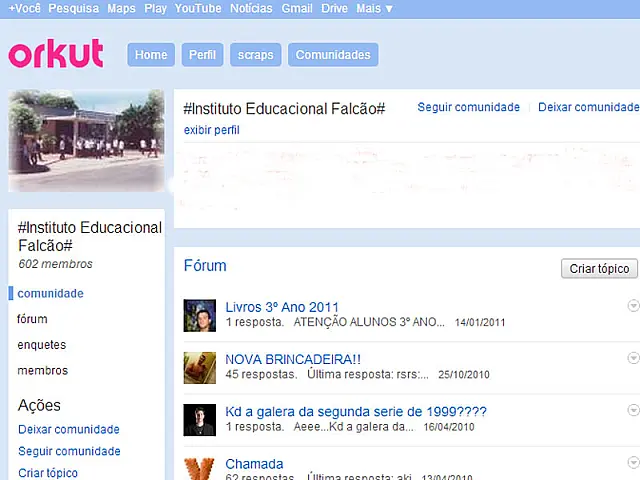Expand options arrow for Kd a galera topic

[633, 410]
